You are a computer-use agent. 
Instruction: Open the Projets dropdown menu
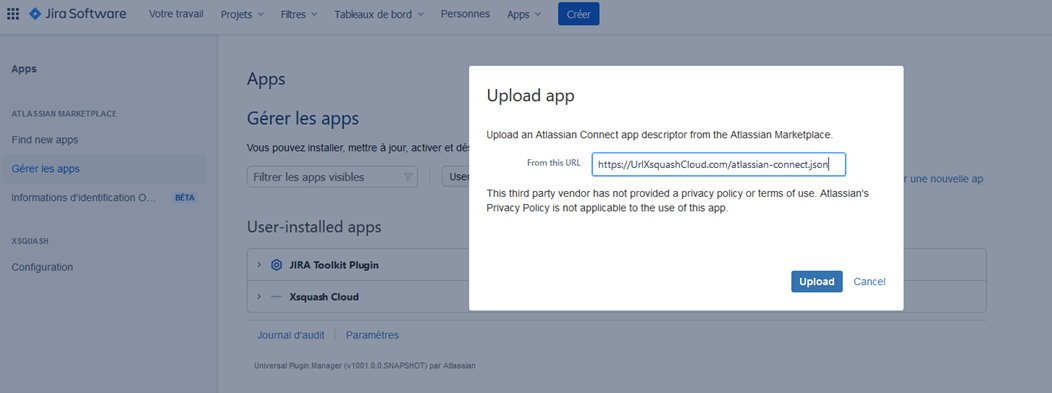tap(242, 14)
